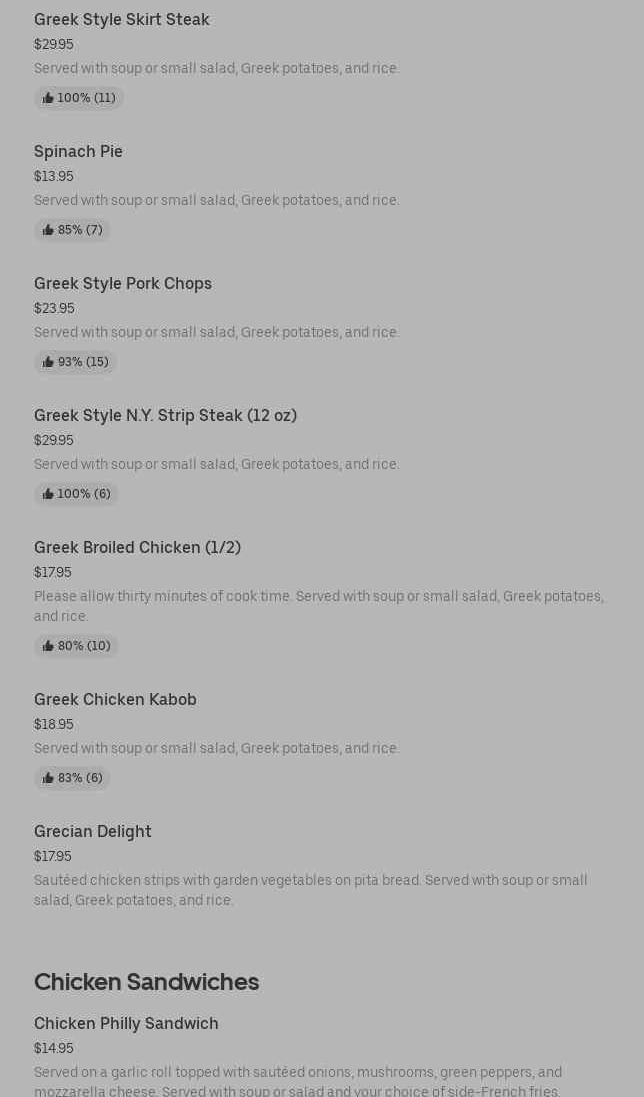Click thumbs-up icon for Greek Broiled Chicken
The height and width of the screenshot is (1097, 644).
click(x=48, y=646)
